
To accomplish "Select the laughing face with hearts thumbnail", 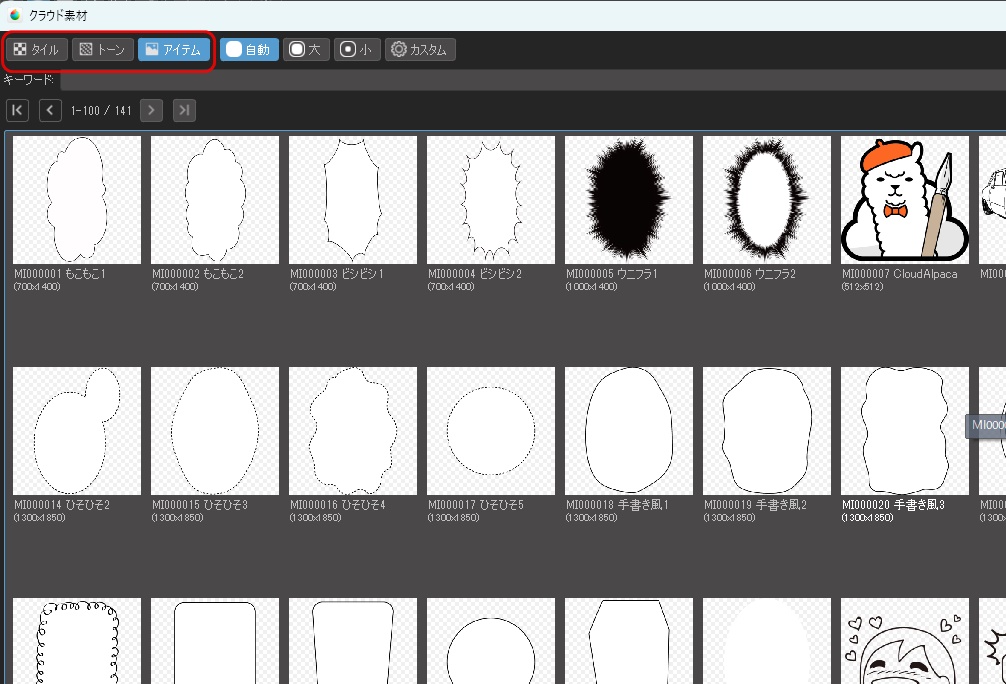I will coord(905,641).
